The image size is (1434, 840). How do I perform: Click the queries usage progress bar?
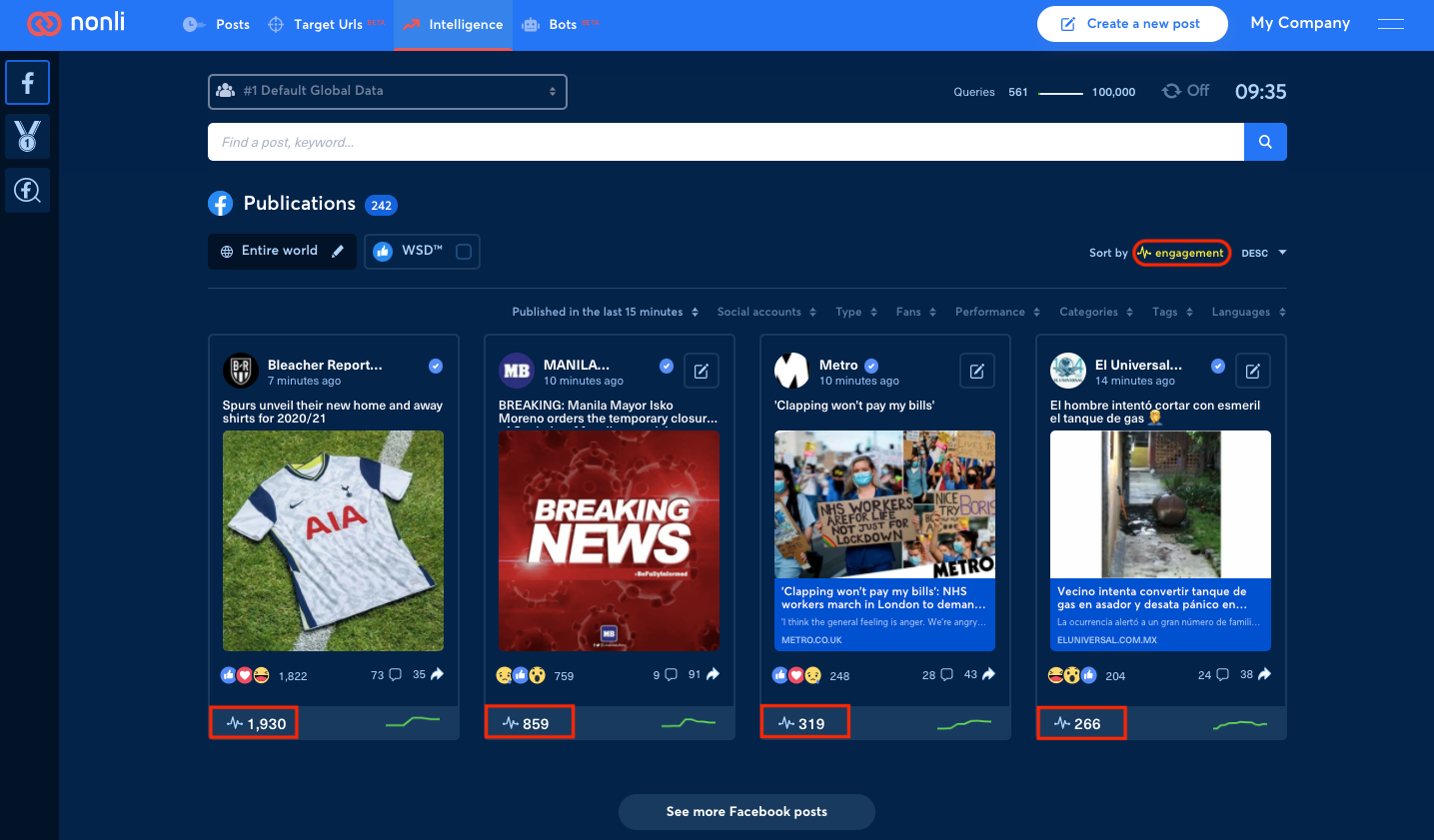[x=1060, y=93]
